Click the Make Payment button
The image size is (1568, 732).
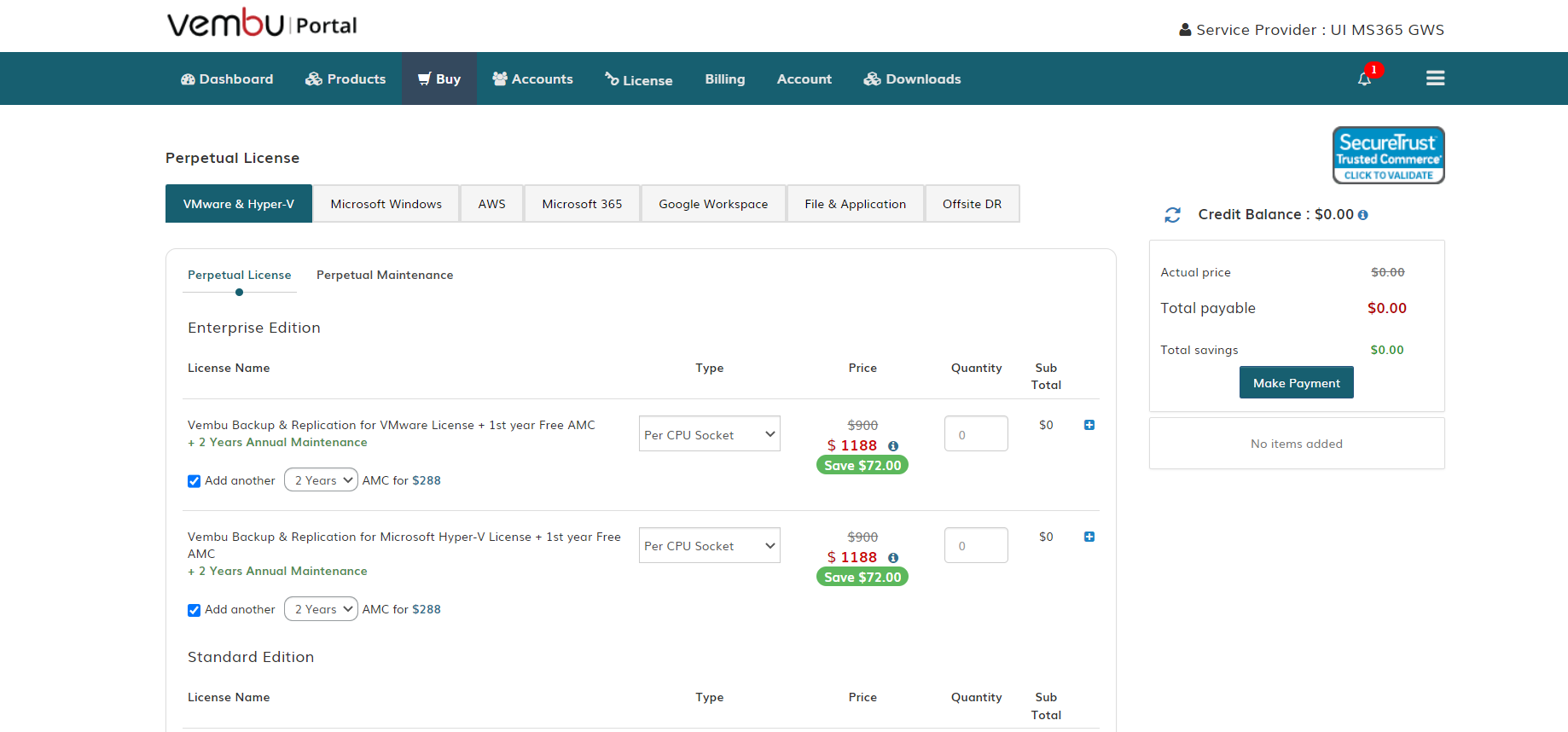click(x=1296, y=382)
